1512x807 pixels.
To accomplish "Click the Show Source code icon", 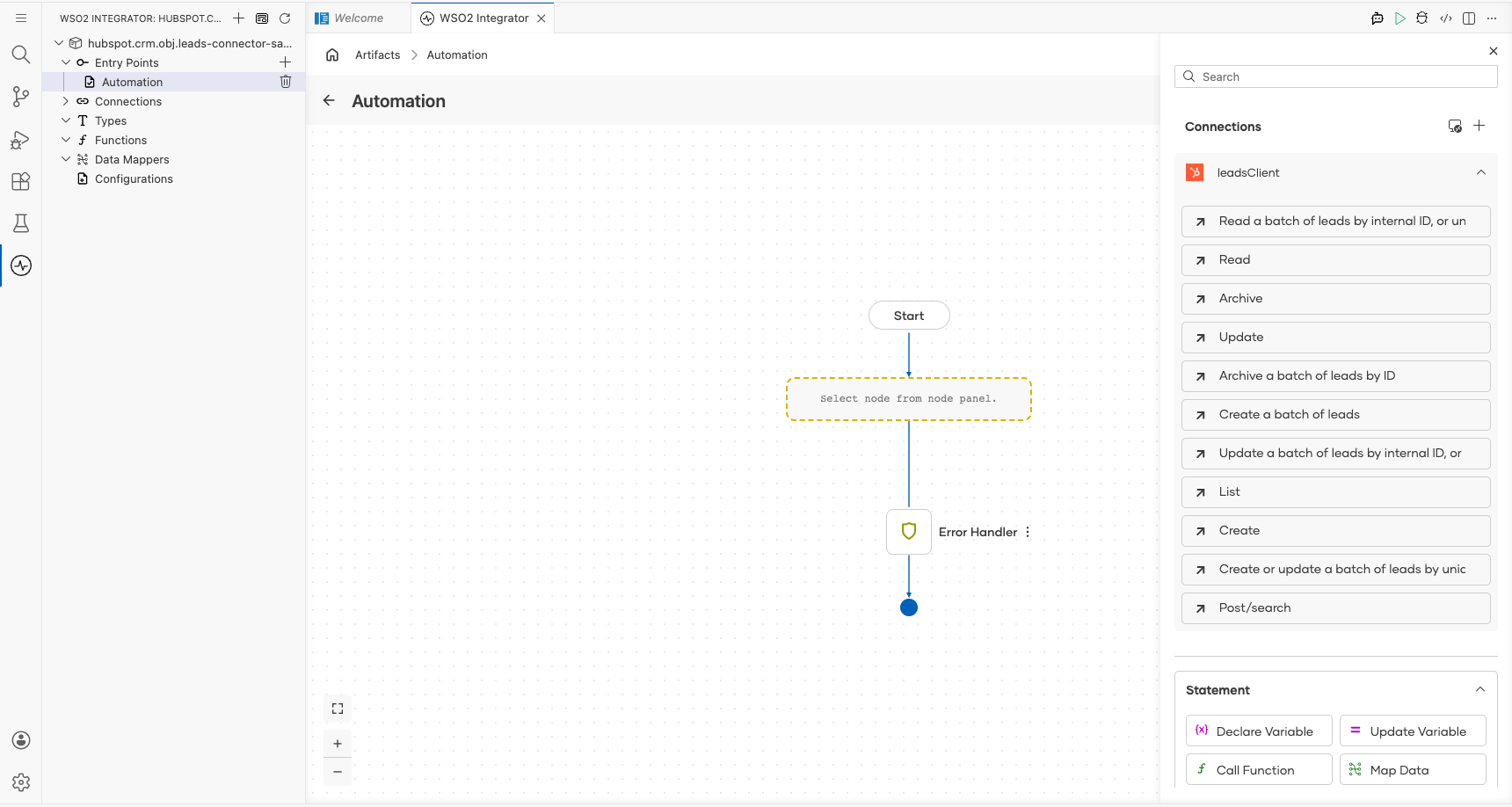I will tap(1446, 18).
